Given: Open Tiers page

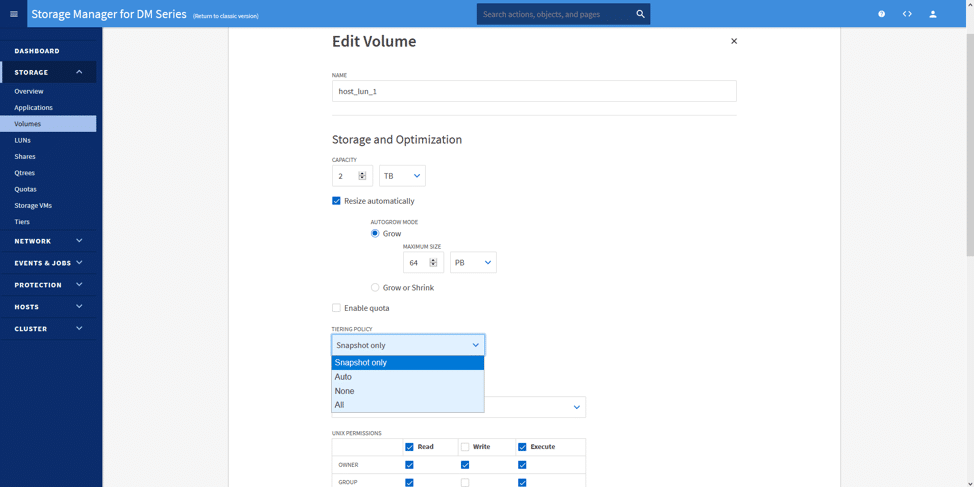Looking at the screenshot, I should [22, 222].
